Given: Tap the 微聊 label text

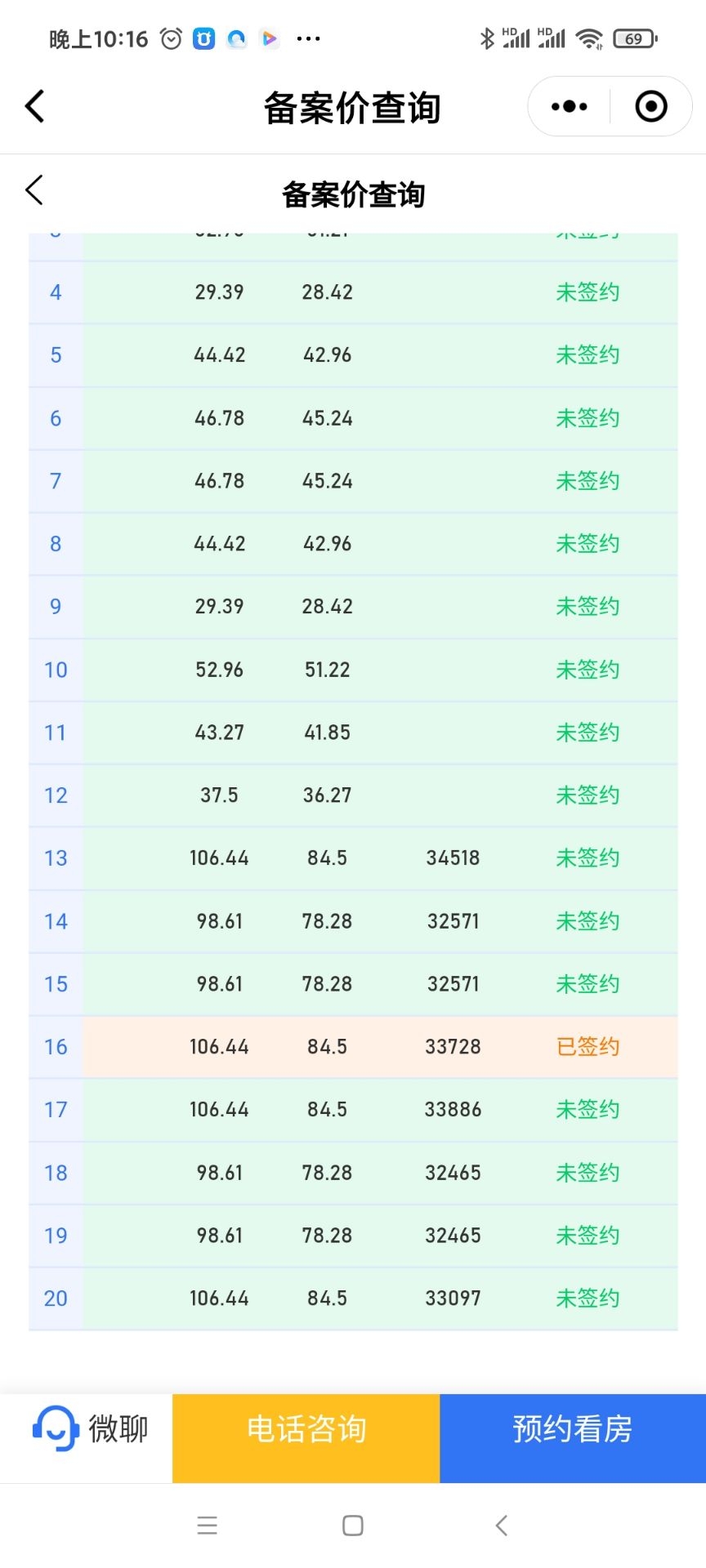Looking at the screenshot, I should tap(118, 1429).
